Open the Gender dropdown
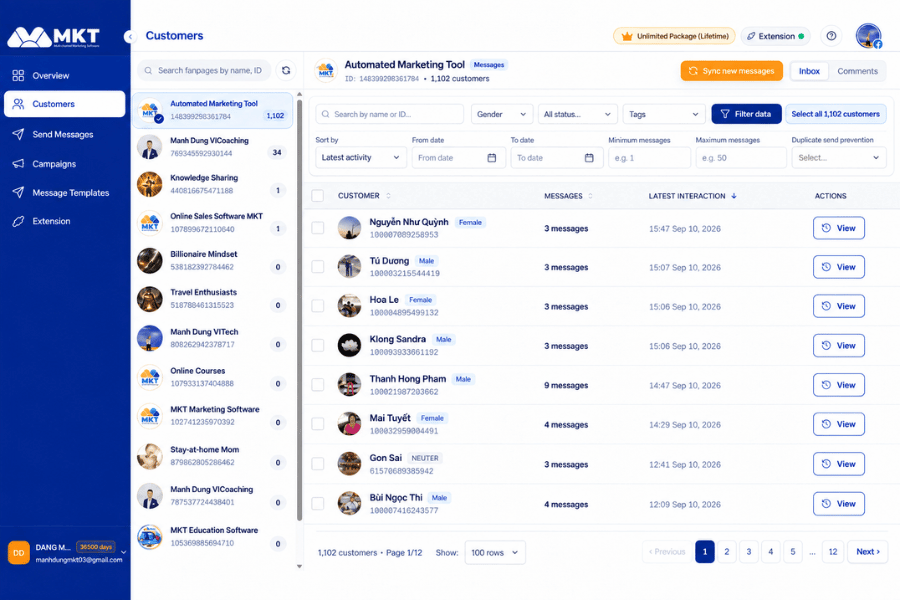The height and width of the screenshot is (600, 900). [x=502, y=114]
